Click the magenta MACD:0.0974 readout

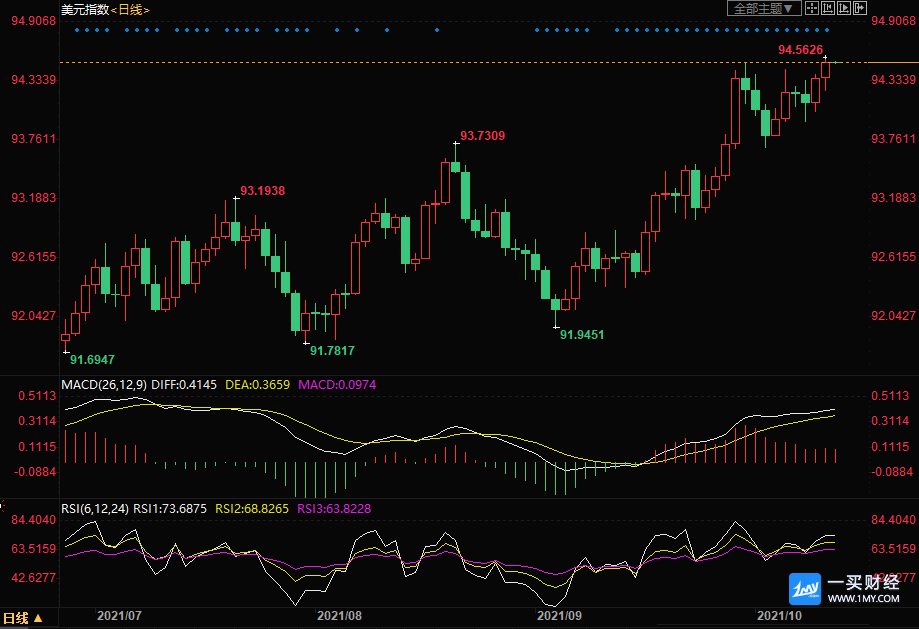click(337, 385)
